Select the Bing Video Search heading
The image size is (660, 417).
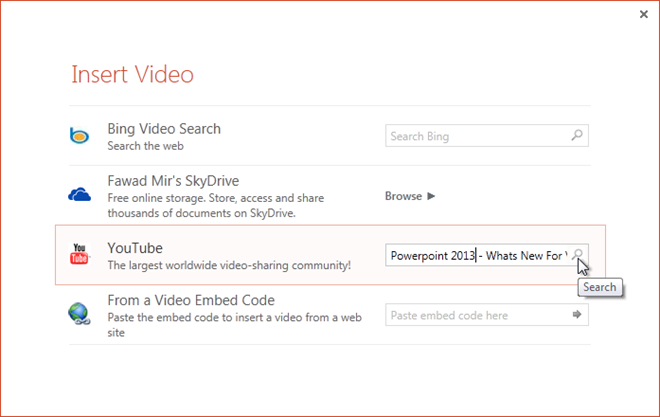tap(164, 129)
